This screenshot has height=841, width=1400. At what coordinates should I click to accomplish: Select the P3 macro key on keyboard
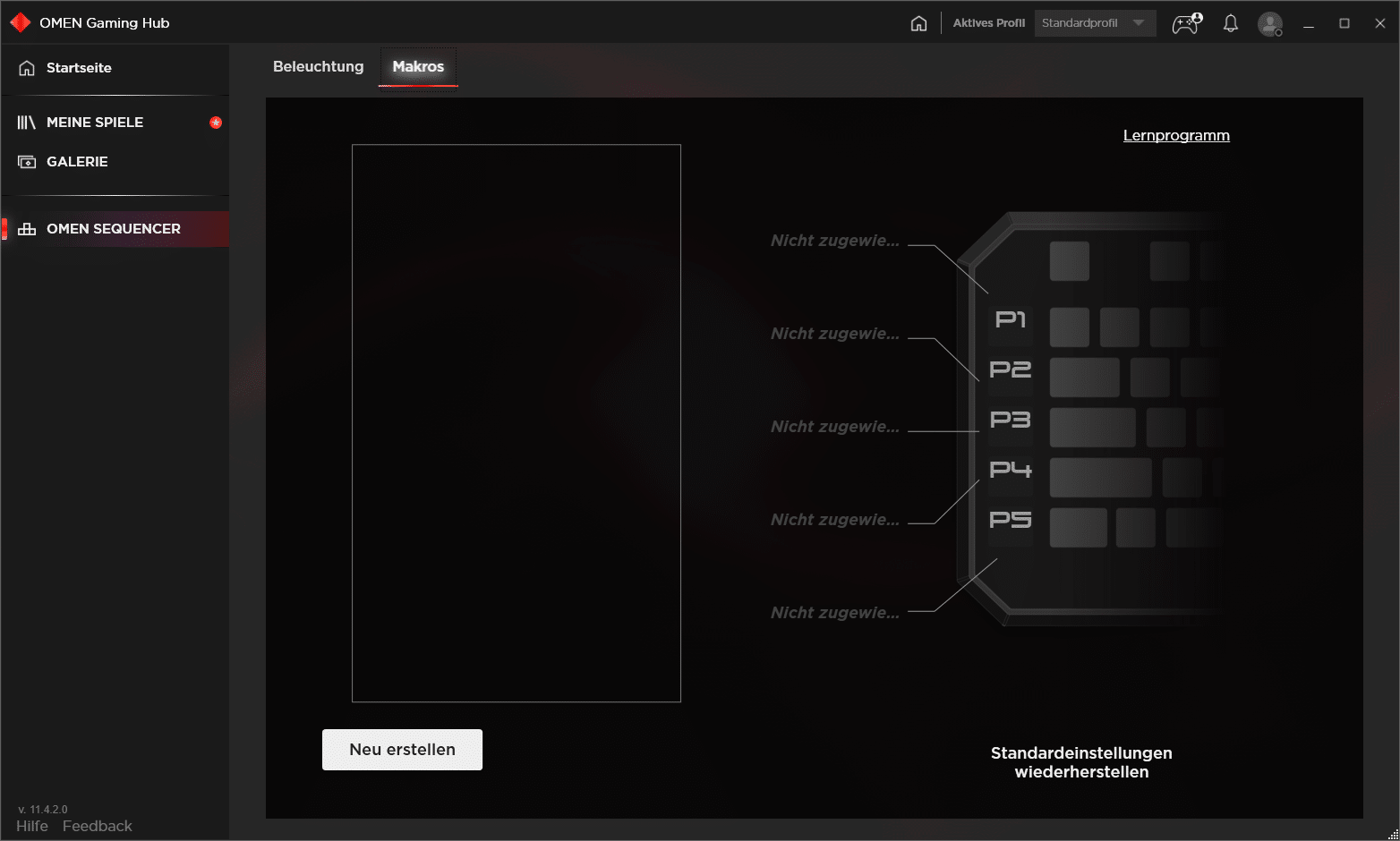pyautogui.click(x=1011, y=420)
